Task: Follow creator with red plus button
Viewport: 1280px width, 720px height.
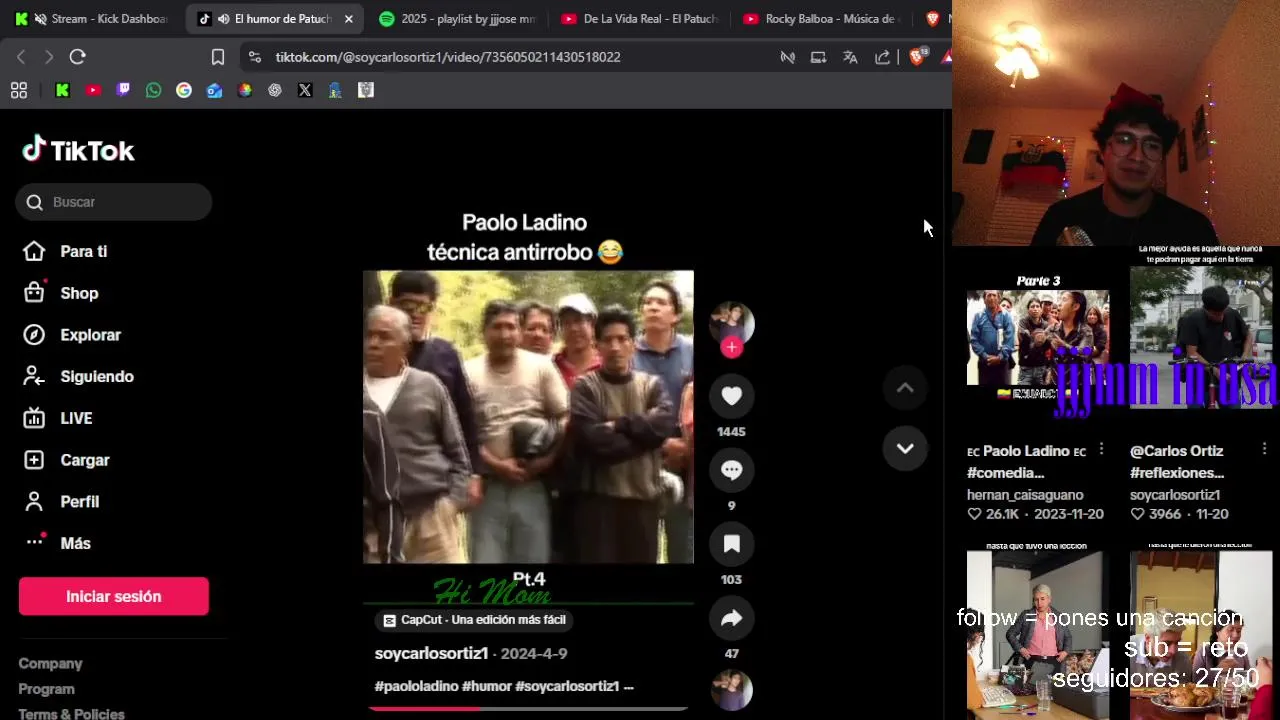Action: [731, 347]
